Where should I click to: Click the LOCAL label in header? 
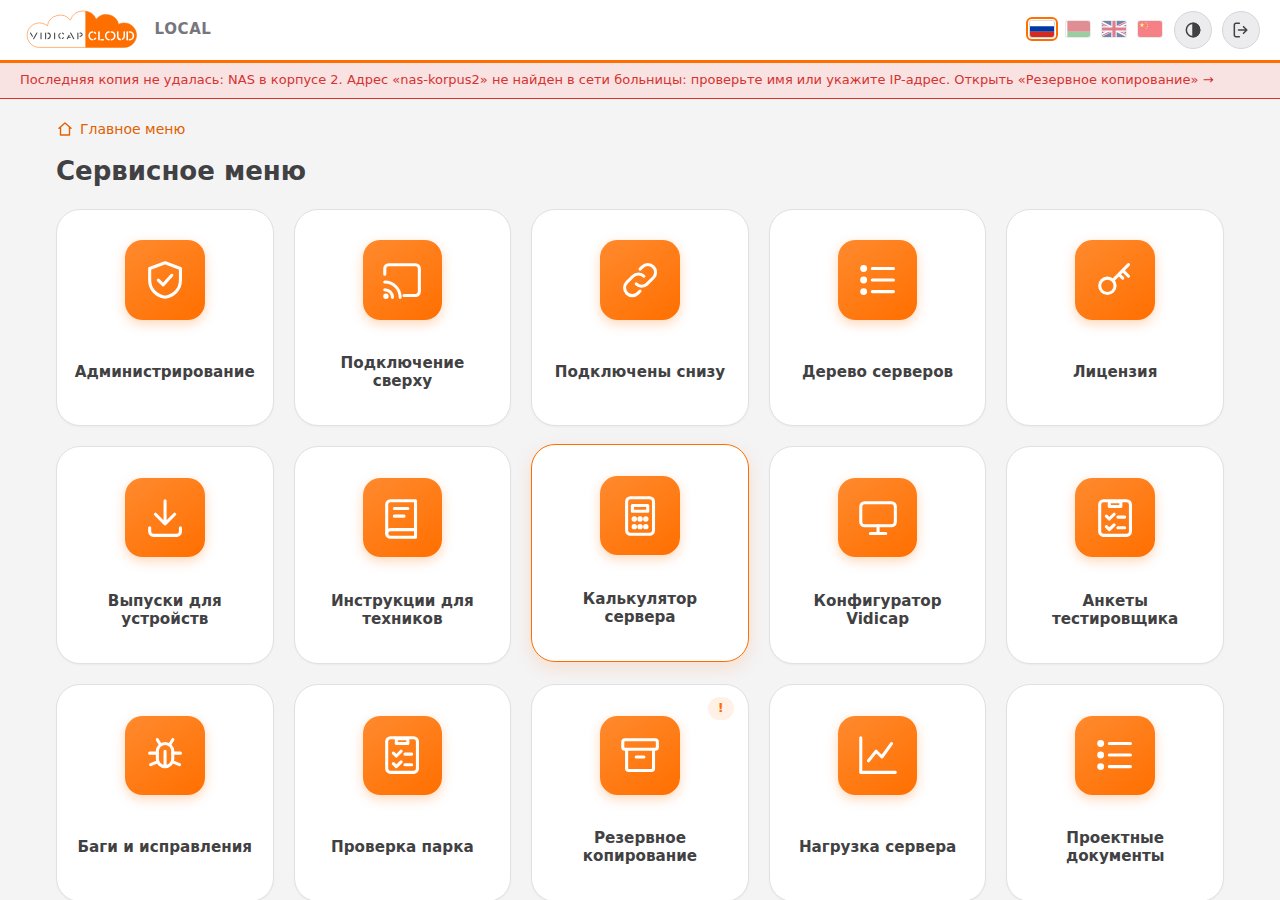(183, 28)
